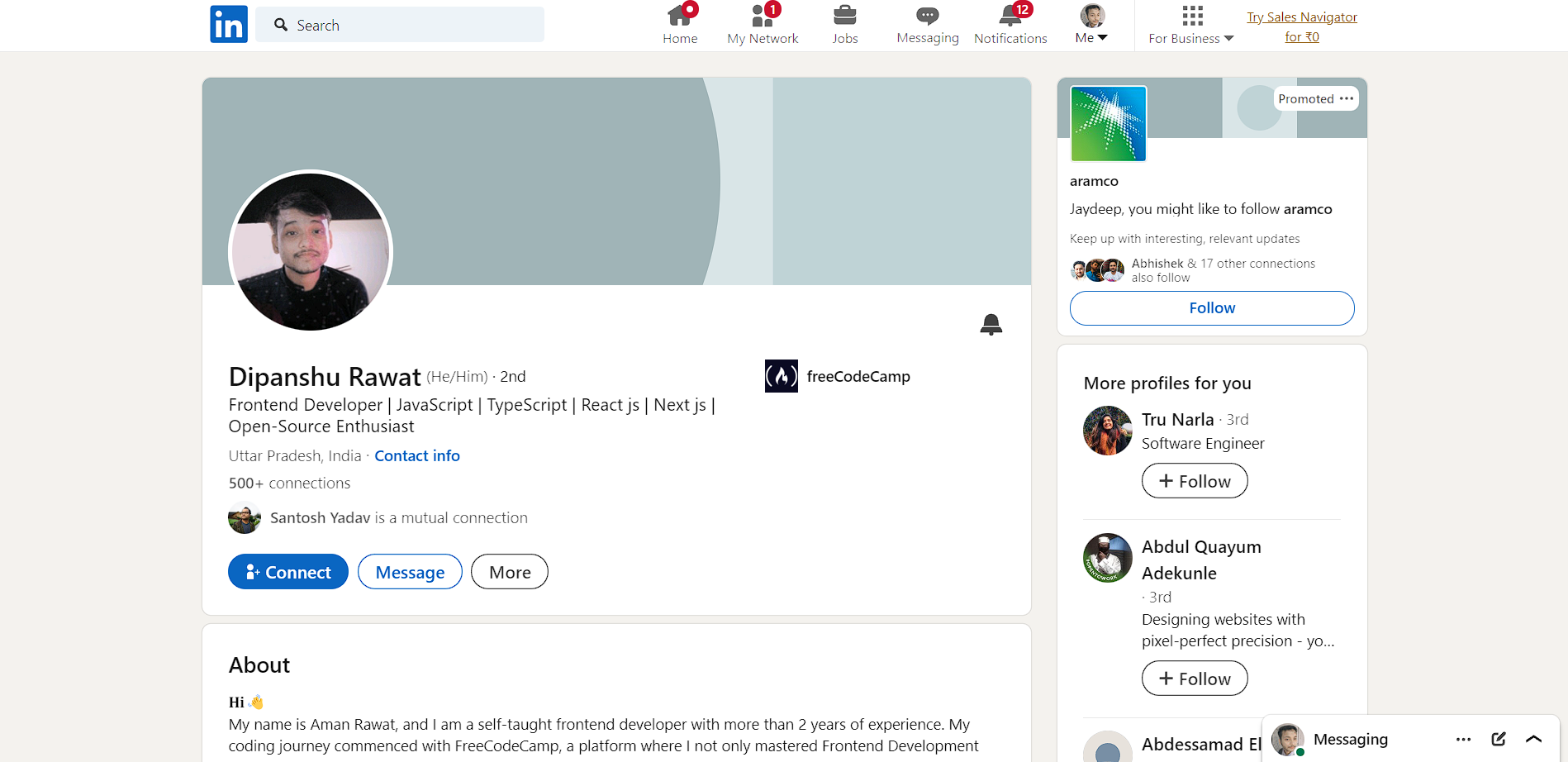Expand the Me profile dropdown
Screen dimensions: 1568x762
pos(1091,24)
